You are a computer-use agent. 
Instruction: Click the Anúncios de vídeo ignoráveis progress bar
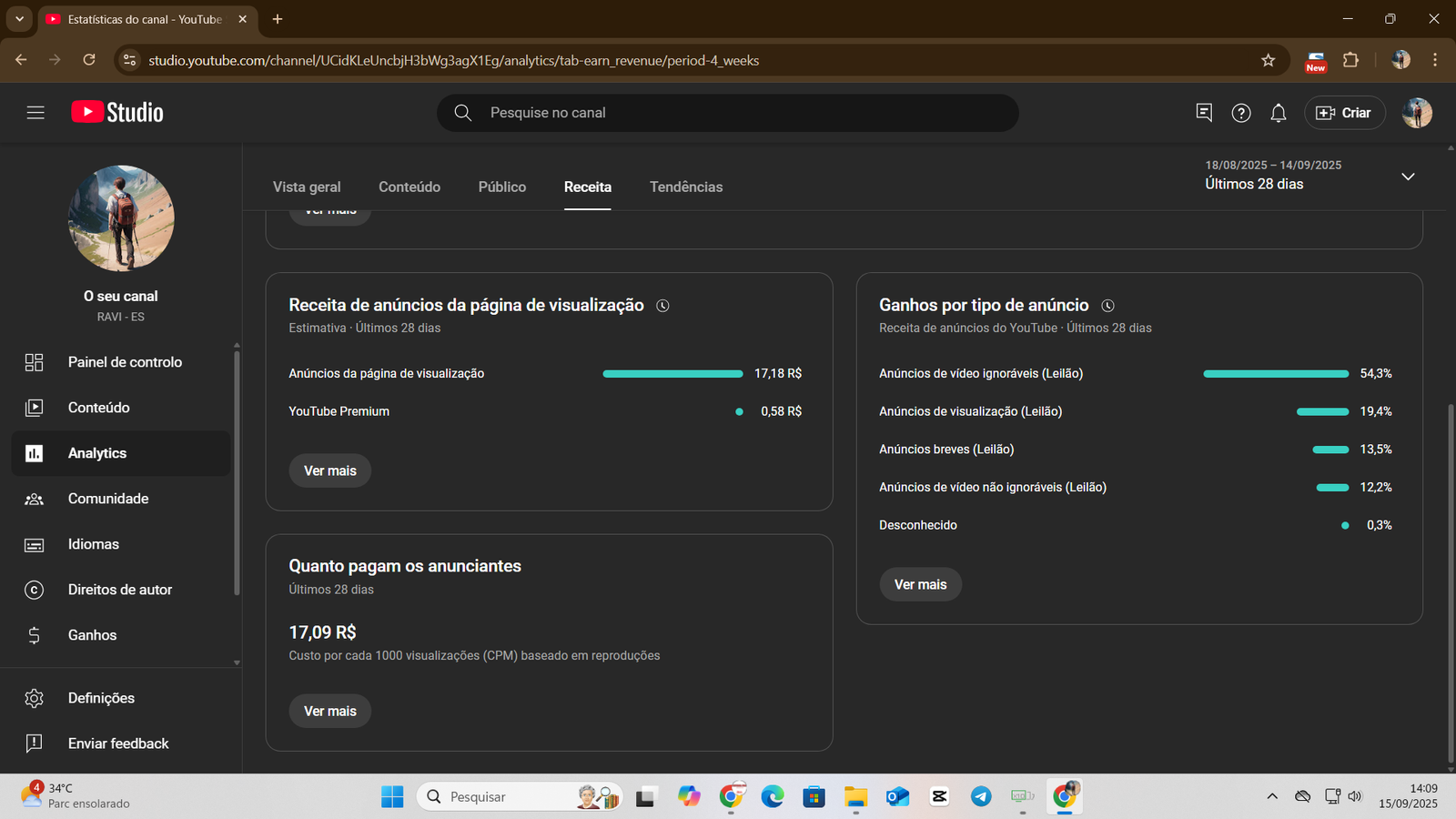[x=1275, y=374]
